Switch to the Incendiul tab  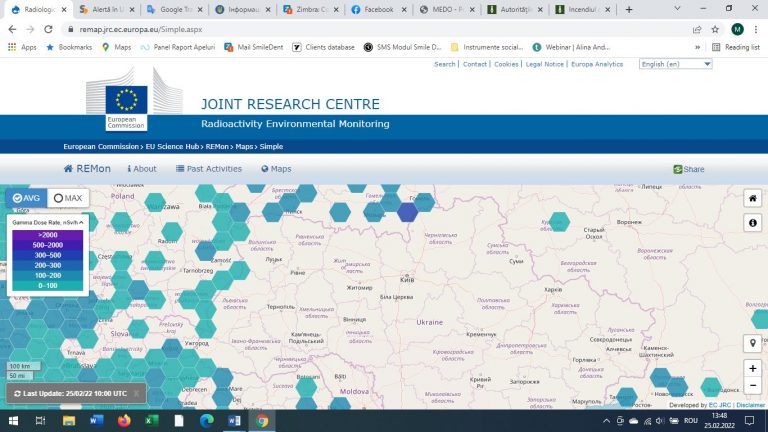click(x=582, y=9)
